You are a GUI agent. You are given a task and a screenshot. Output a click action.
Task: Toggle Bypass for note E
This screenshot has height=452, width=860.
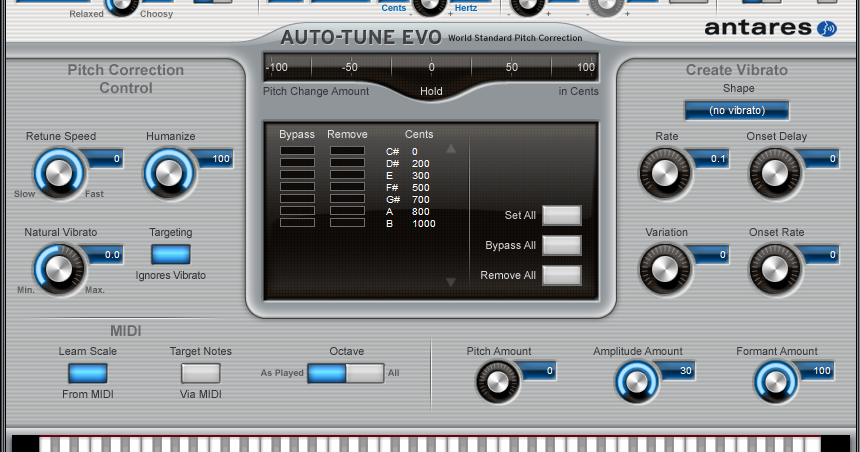(297, 175)
